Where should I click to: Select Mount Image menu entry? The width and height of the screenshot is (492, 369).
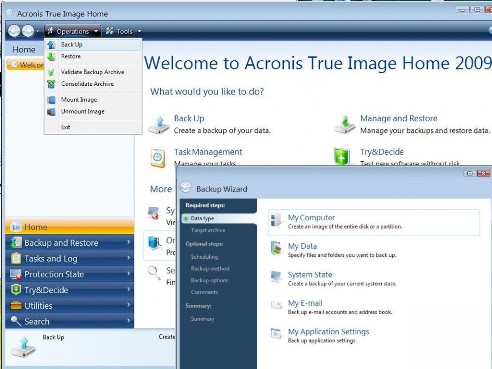click(x=93, y=99)
